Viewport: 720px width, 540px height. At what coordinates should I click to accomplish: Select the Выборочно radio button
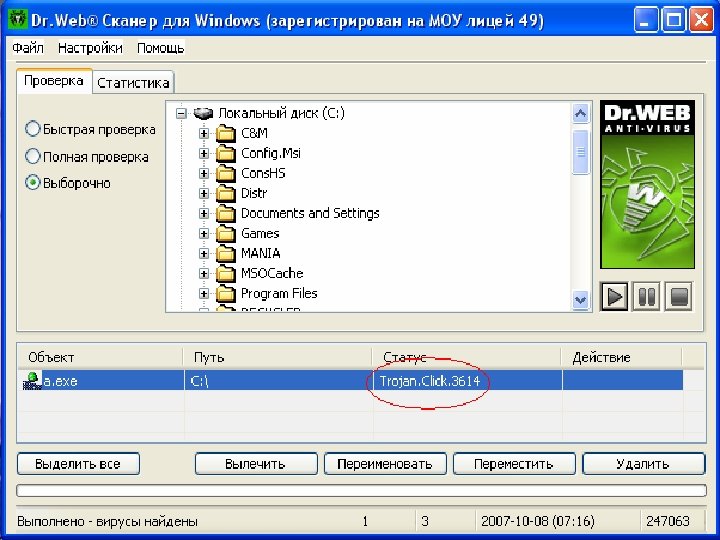pos(33,183)
